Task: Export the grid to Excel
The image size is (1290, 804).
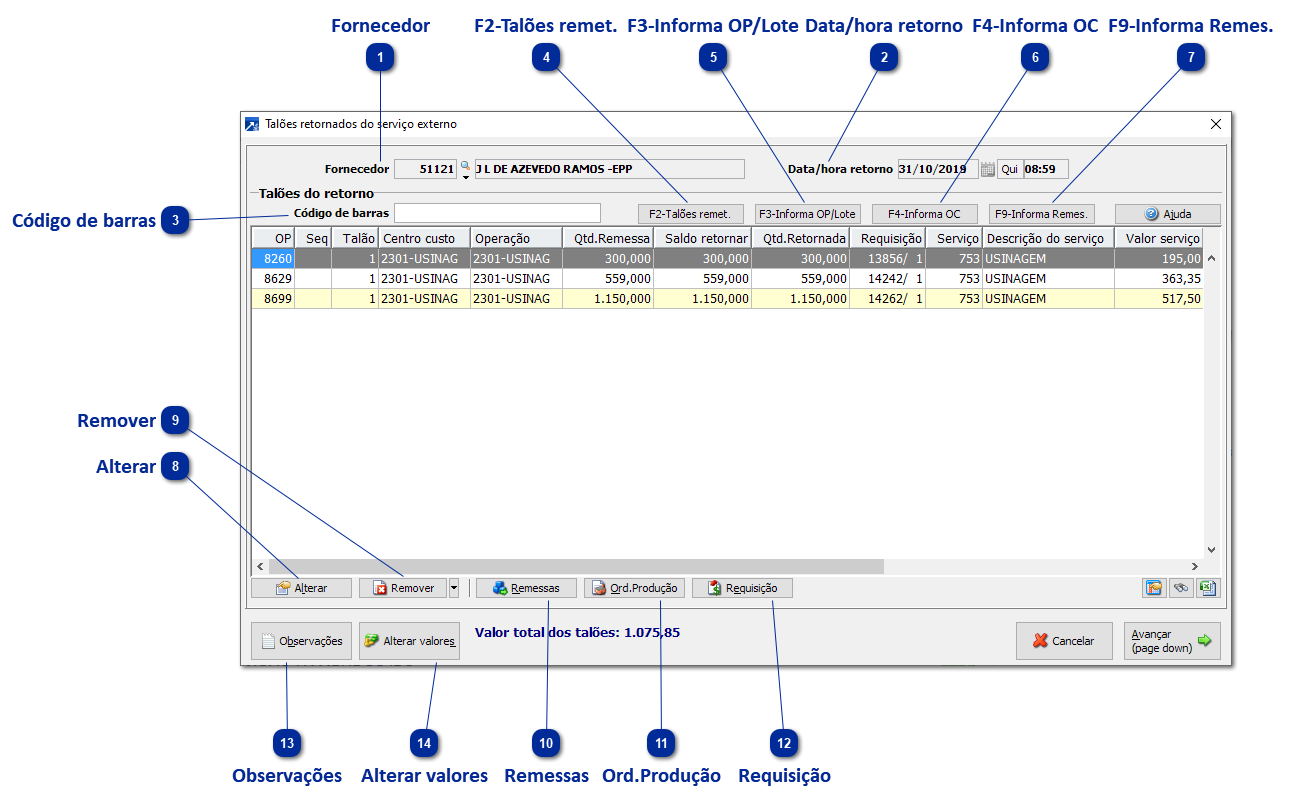Action: pos(1208,588)
